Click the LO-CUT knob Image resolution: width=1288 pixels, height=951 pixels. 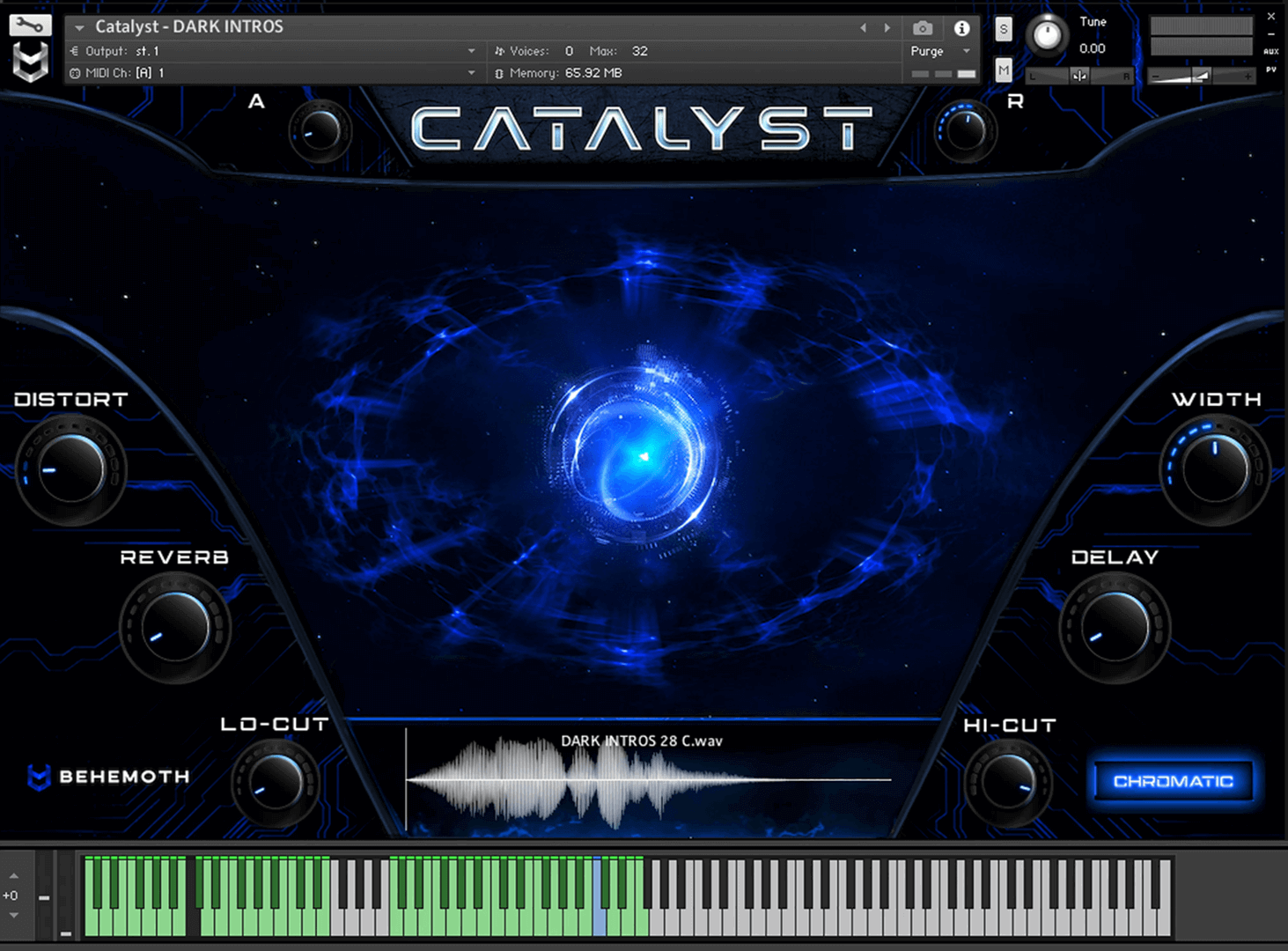pyautogui.click(x=276, y=781)
